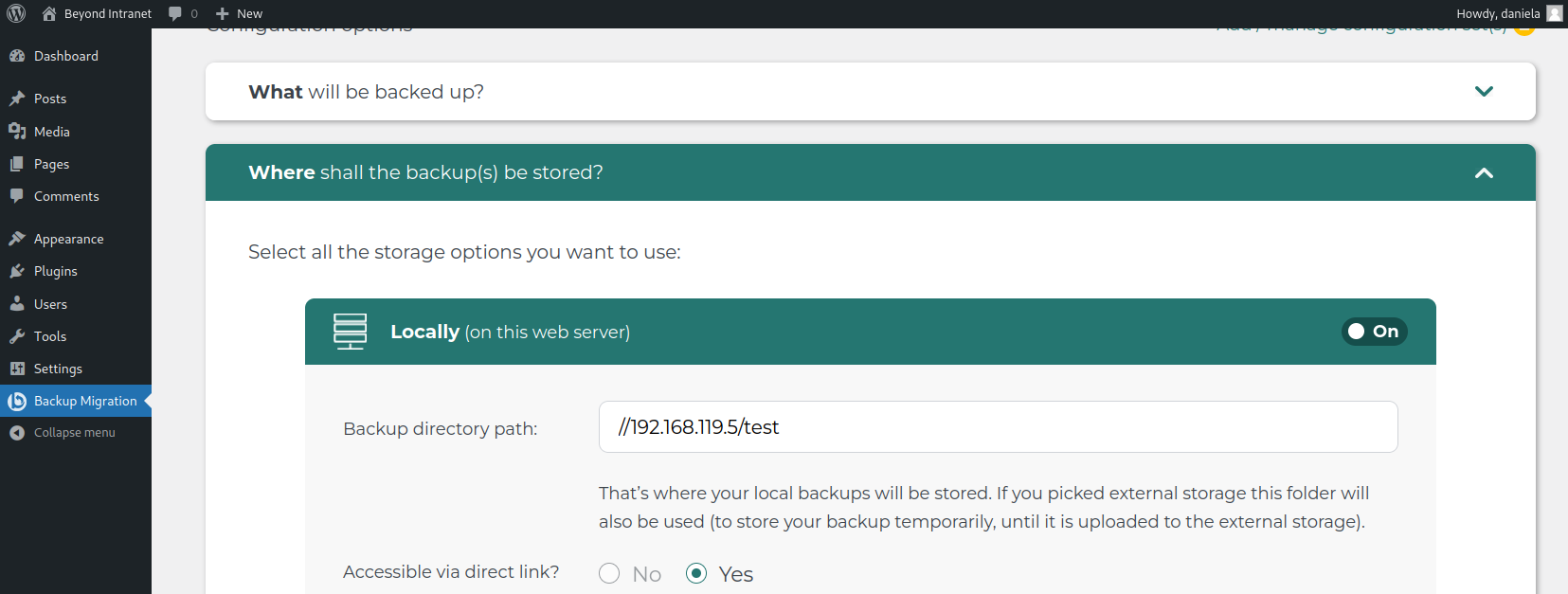
Task: Click the Tools wrench icon
Action: coord(17,336)
